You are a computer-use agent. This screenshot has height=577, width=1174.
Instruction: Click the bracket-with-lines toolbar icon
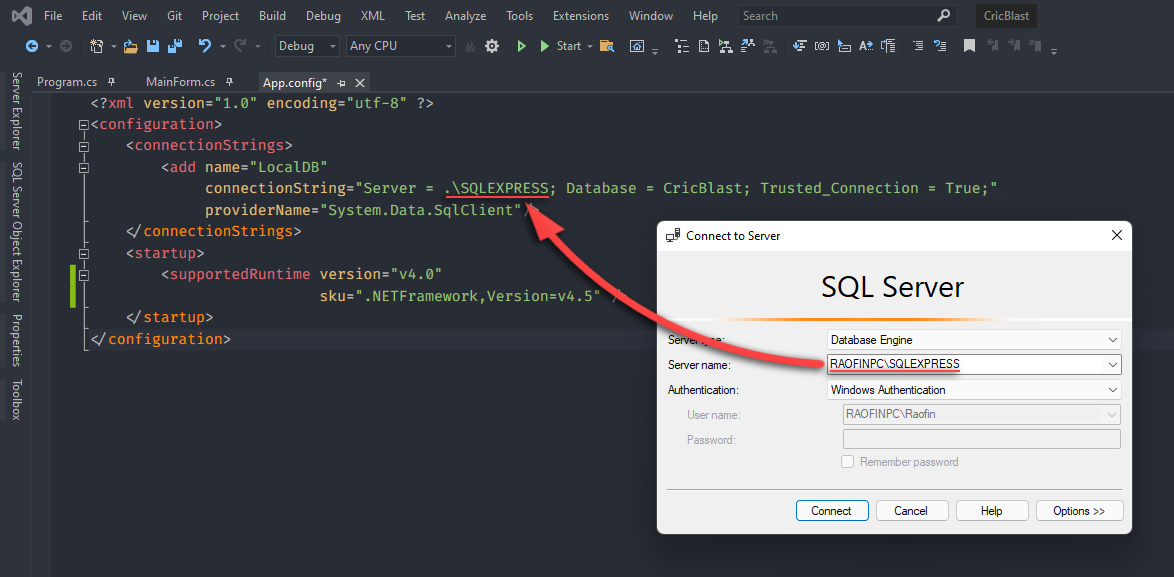click(889, 46)
